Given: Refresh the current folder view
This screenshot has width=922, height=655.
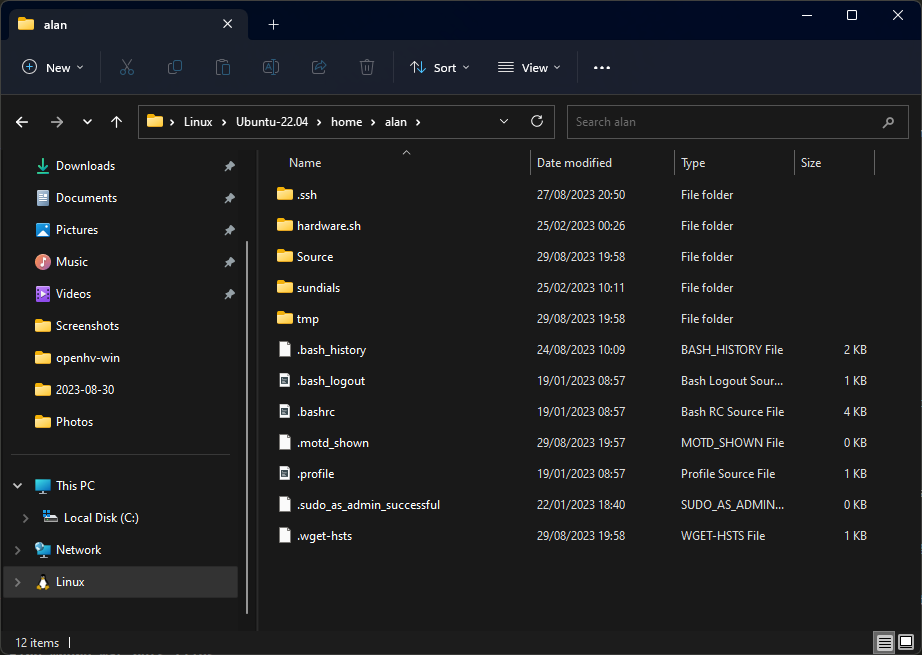Looking at the screenshot, I should coord(537,121).
